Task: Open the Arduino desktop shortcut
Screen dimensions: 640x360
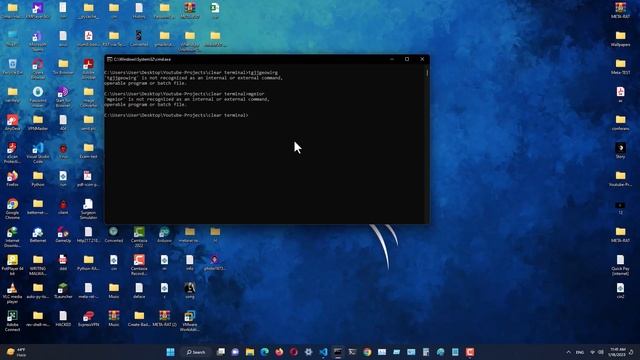Action: pos(164,234)
